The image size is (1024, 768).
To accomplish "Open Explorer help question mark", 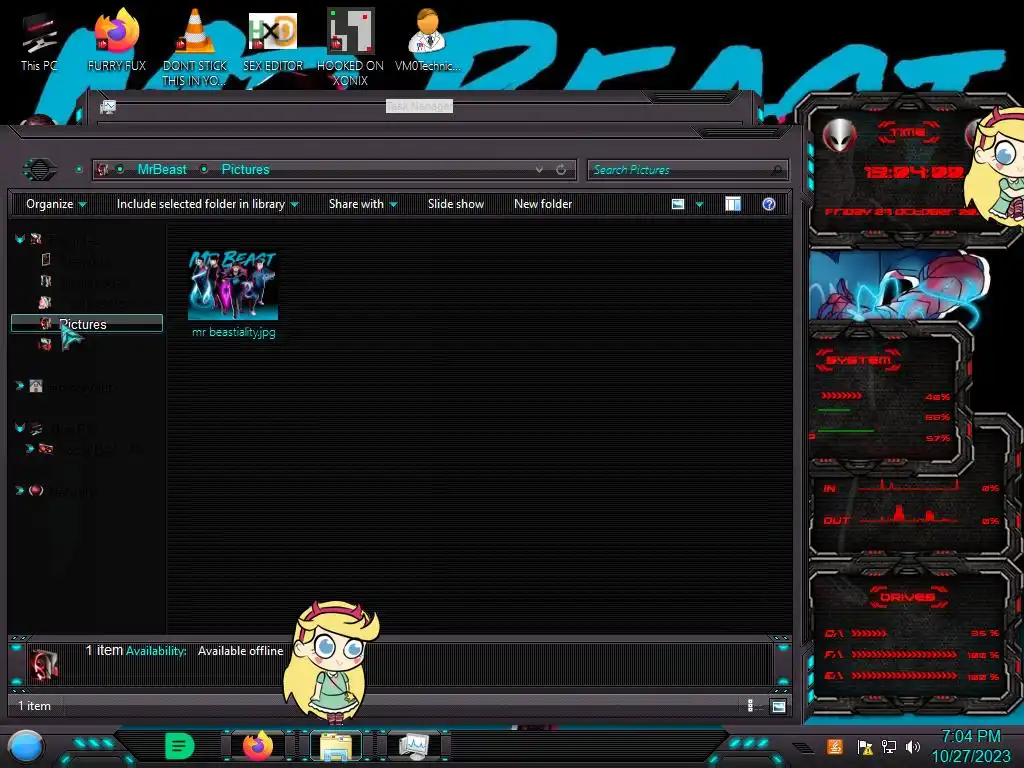I will (x=769, y=204).
